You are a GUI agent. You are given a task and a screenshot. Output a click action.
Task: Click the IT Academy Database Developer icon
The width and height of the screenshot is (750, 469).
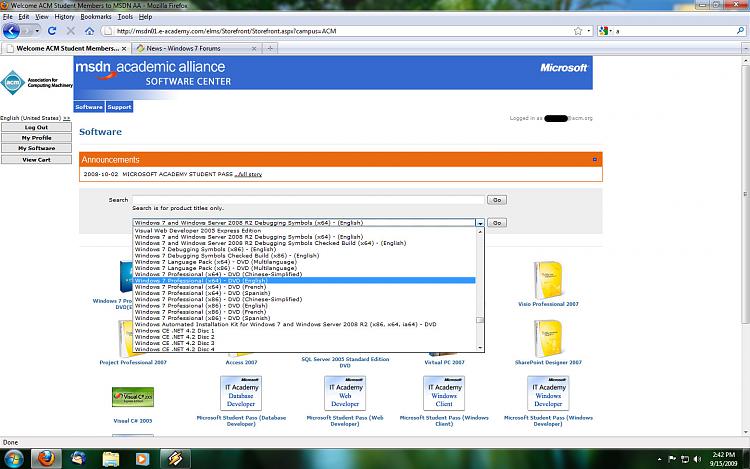click(241, 393)
